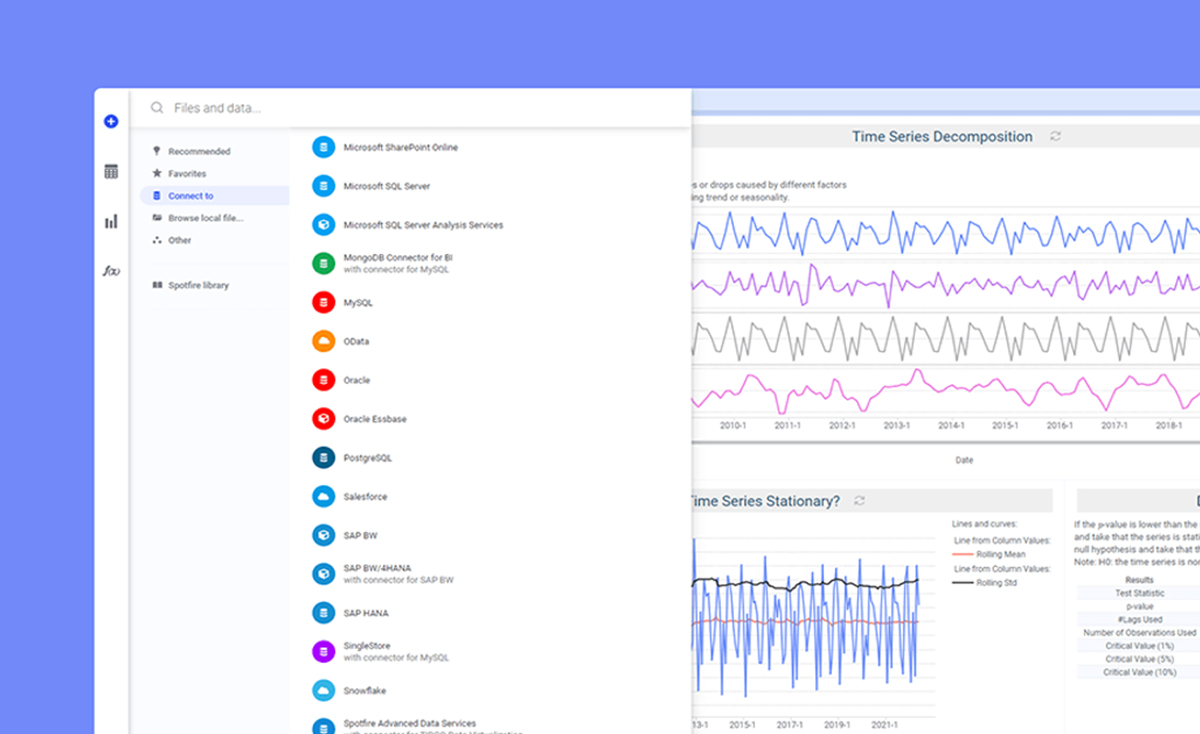The image size is (1200, 734).
Task: Open Spotfire library
Action: [198, 285]
